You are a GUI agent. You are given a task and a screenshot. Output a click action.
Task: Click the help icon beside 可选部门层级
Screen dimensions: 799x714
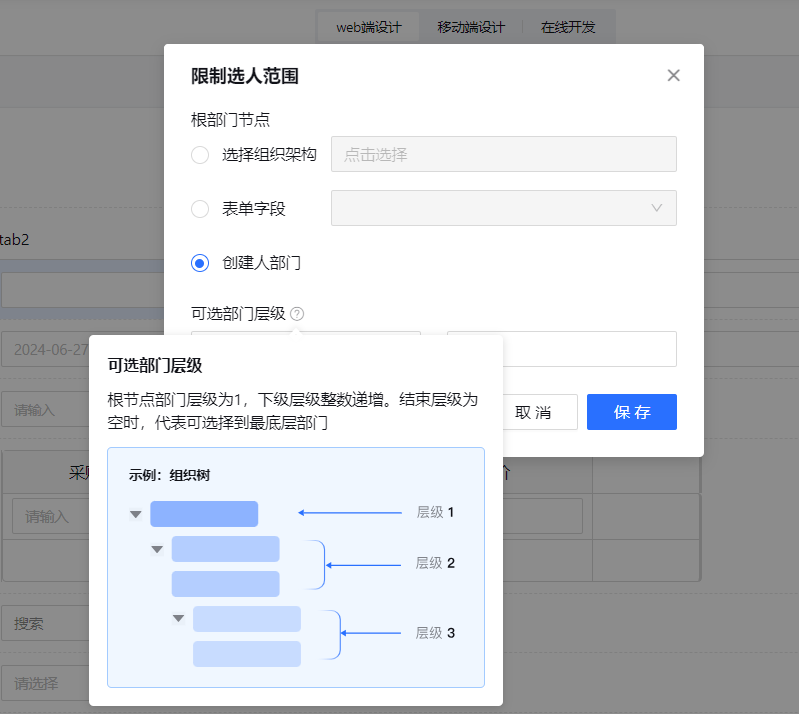(297, 314)
